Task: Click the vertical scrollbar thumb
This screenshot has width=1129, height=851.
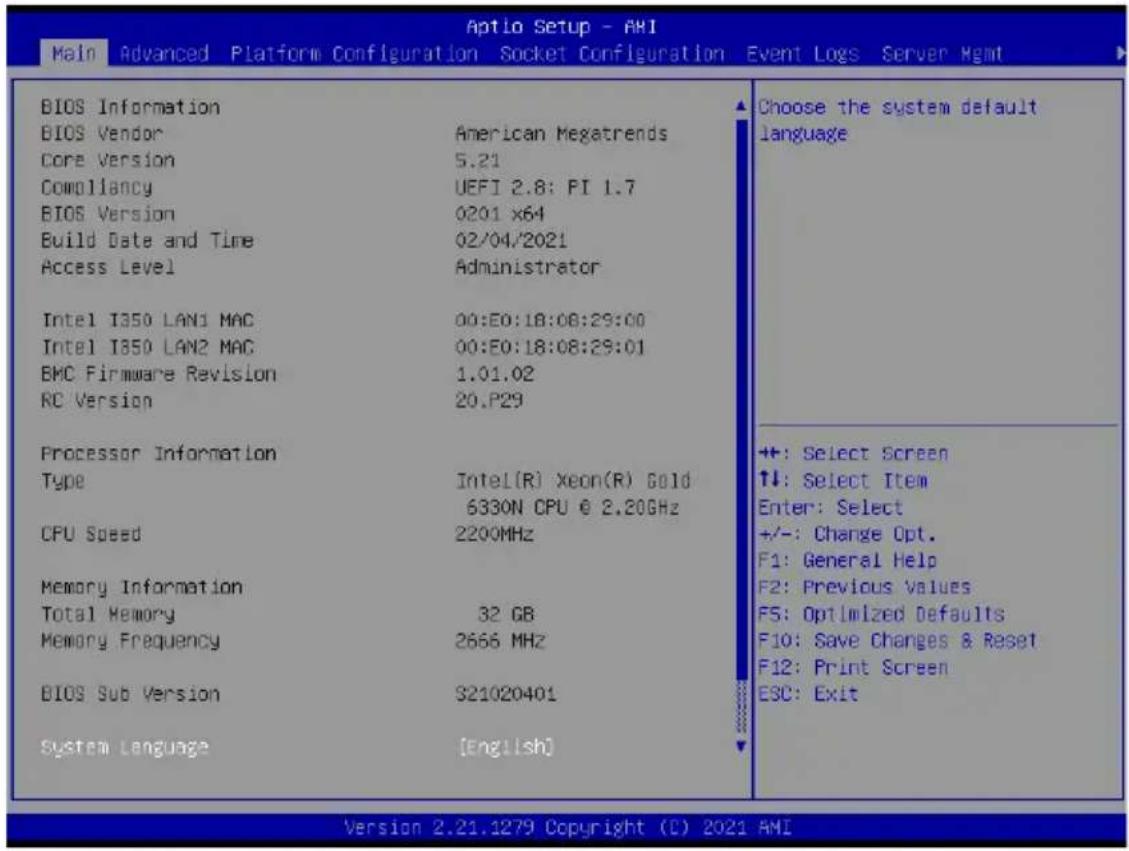Action: (742, 400)
